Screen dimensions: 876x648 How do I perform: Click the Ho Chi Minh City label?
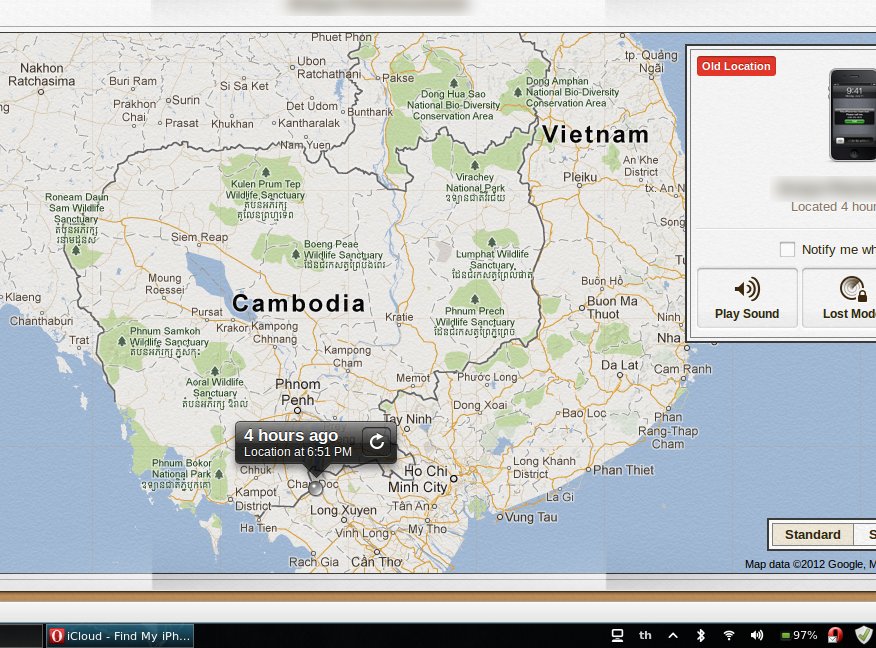pos(418,479)
